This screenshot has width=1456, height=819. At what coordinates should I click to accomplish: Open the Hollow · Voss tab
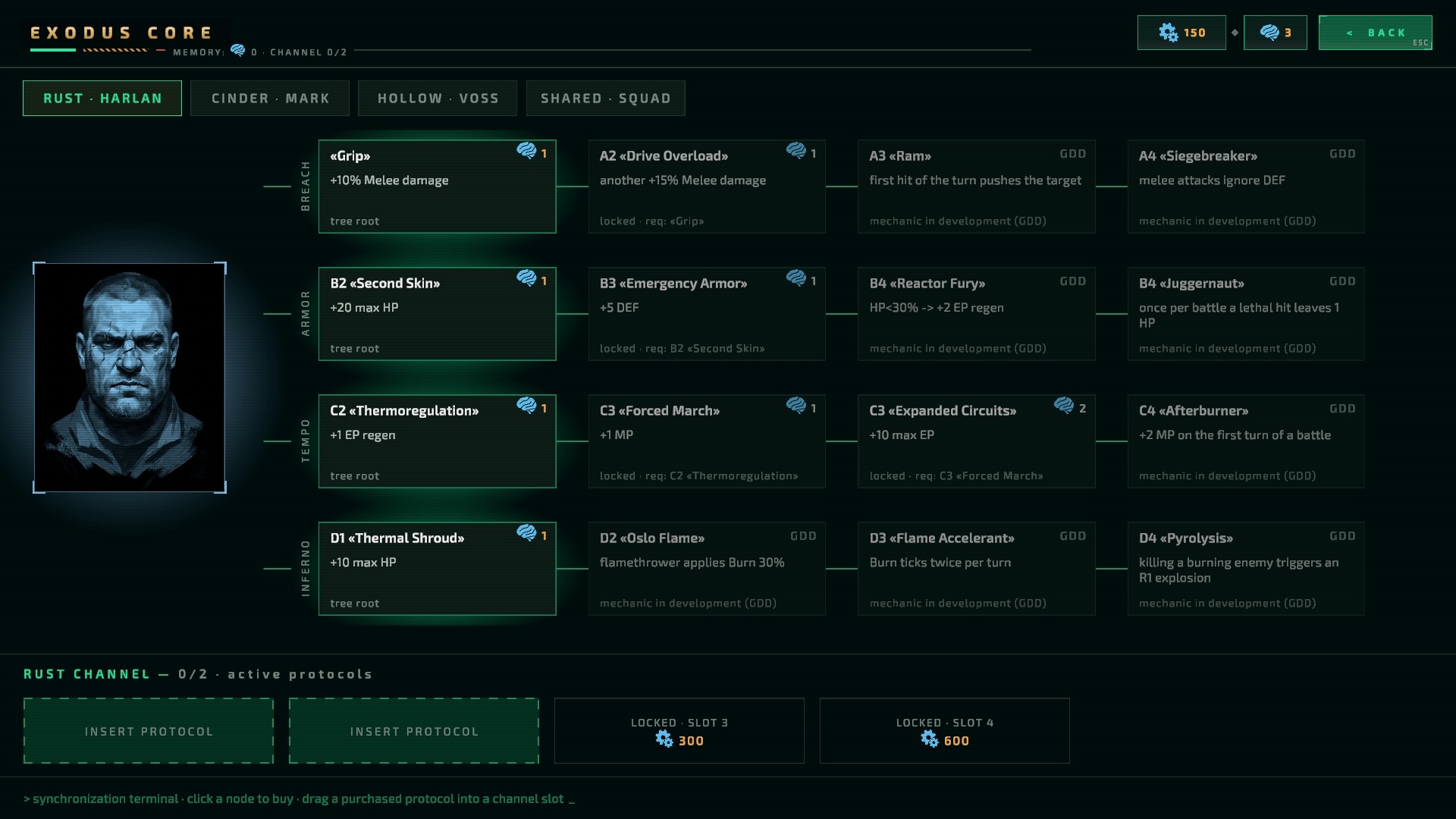(438, 99)
